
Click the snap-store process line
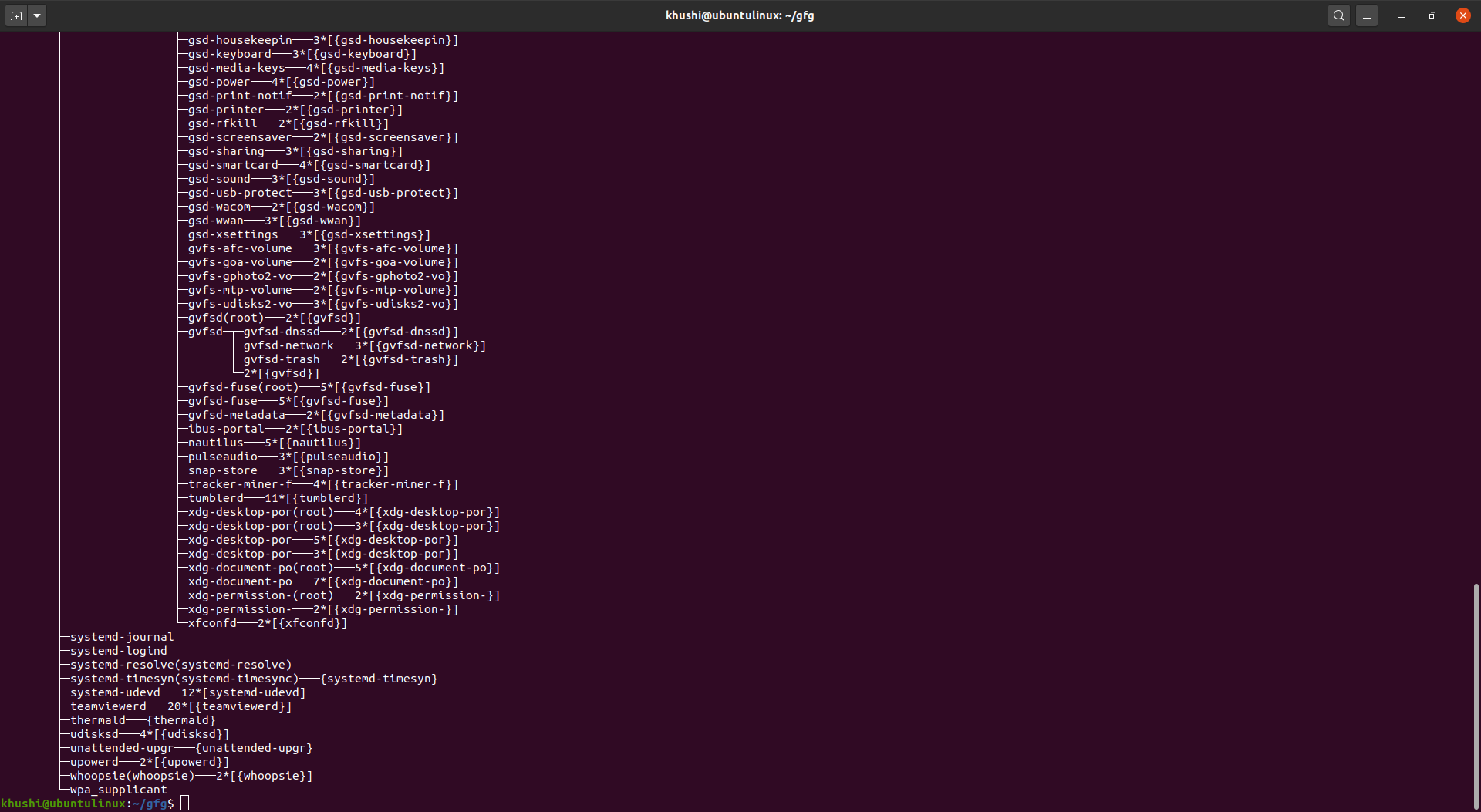click(x=288, y=470)
